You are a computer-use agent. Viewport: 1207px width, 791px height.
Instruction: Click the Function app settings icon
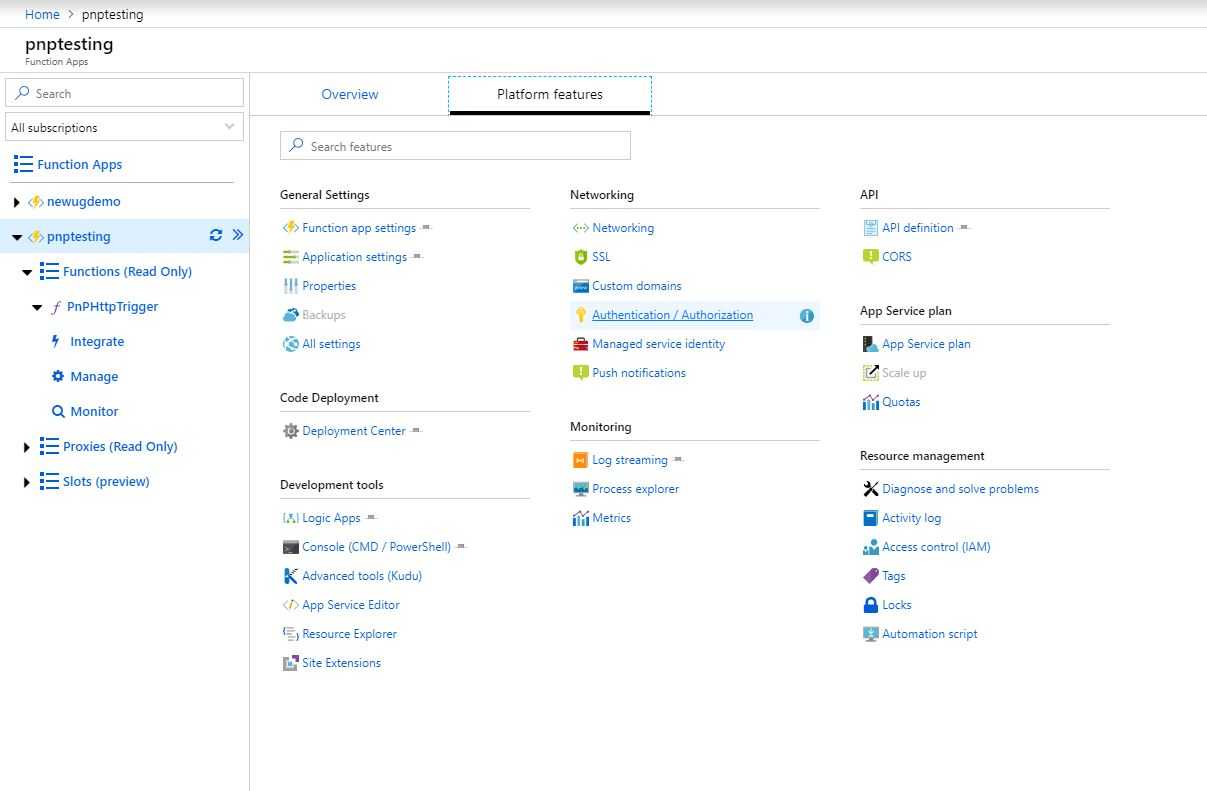coord(291,228)
